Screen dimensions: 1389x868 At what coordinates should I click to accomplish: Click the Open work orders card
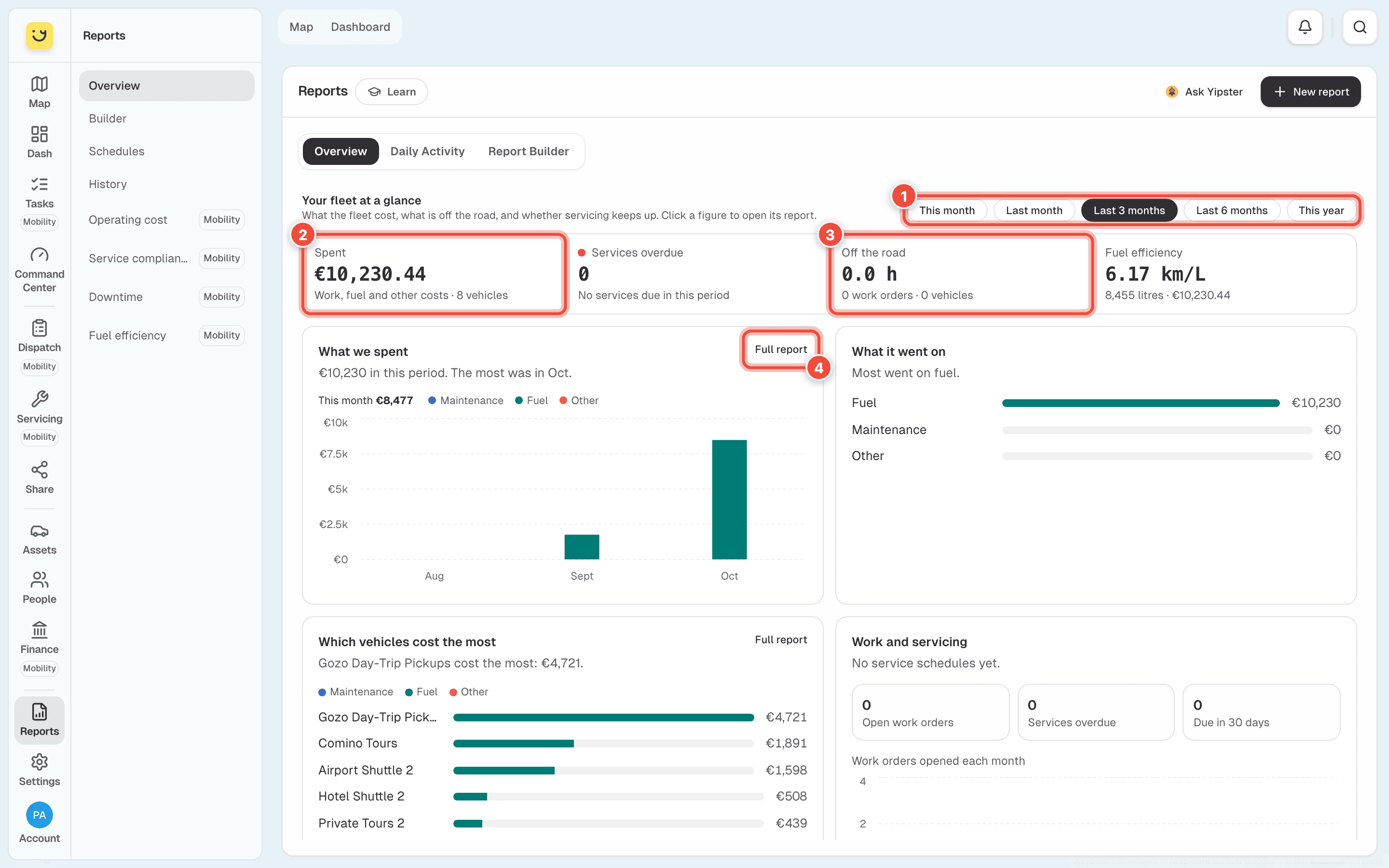(x=930, y=712)
